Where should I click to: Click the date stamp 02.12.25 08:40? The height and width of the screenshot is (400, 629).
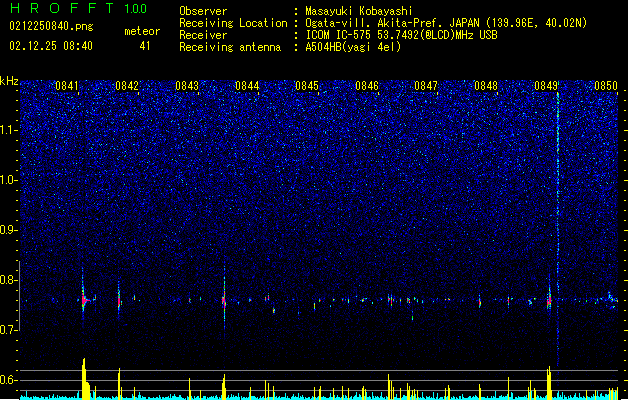coord(51,46)
